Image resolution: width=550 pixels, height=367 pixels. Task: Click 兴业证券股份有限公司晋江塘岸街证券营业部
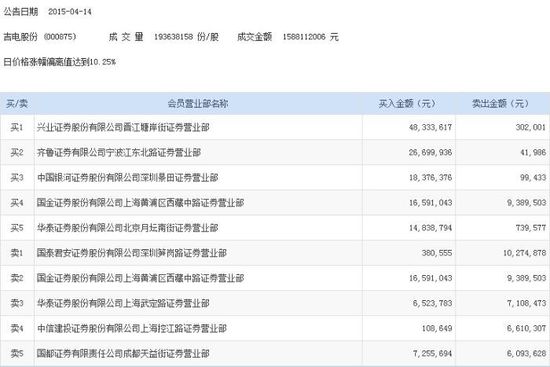(x=123, y=127)
